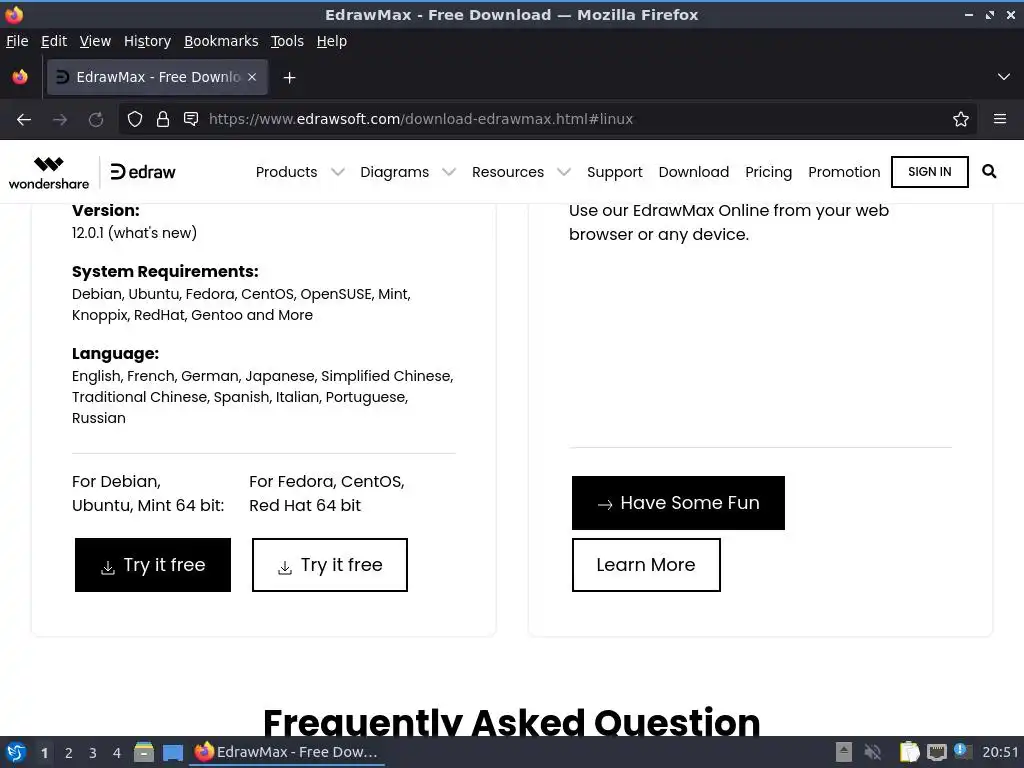The height and width of the screenshot is (768, 1024).
Task: Open the File menu
Action: tap(17, 41)
